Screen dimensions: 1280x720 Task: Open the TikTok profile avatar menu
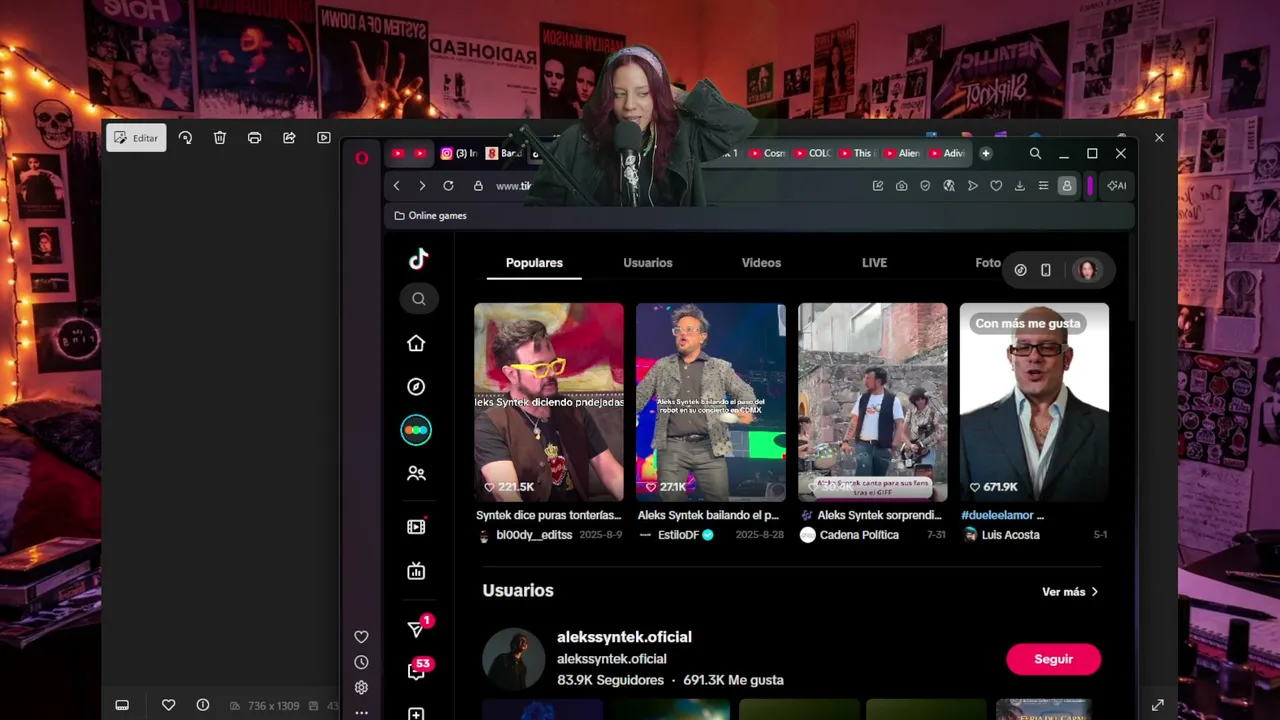[1086, 270]
